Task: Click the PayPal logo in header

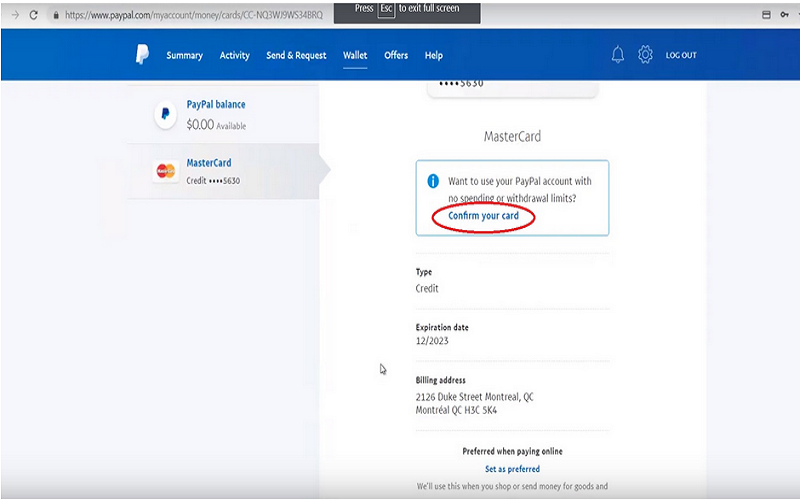Action: click(x=142, y=55)
